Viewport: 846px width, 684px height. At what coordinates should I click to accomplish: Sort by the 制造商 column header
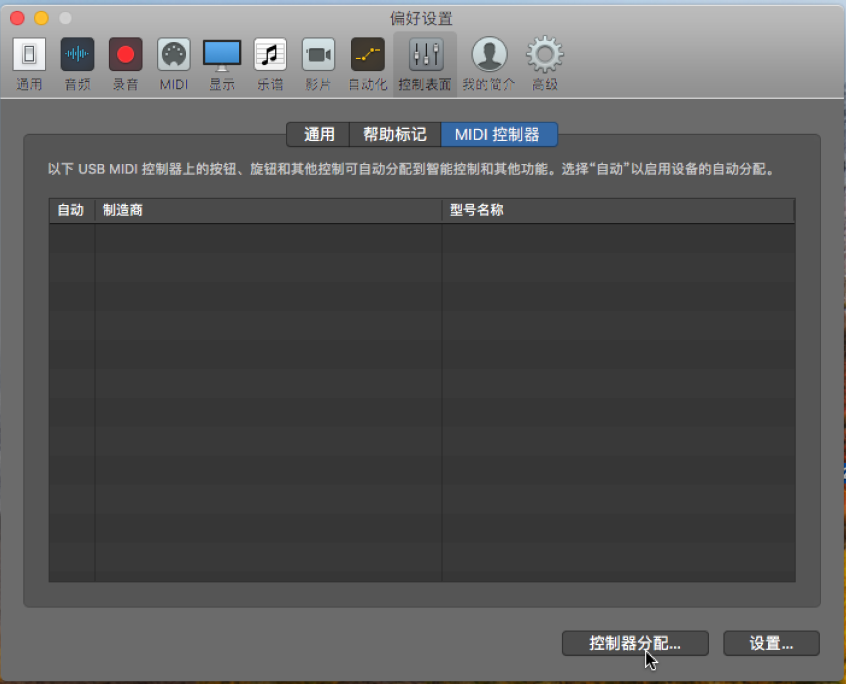[x=268, y=211]
